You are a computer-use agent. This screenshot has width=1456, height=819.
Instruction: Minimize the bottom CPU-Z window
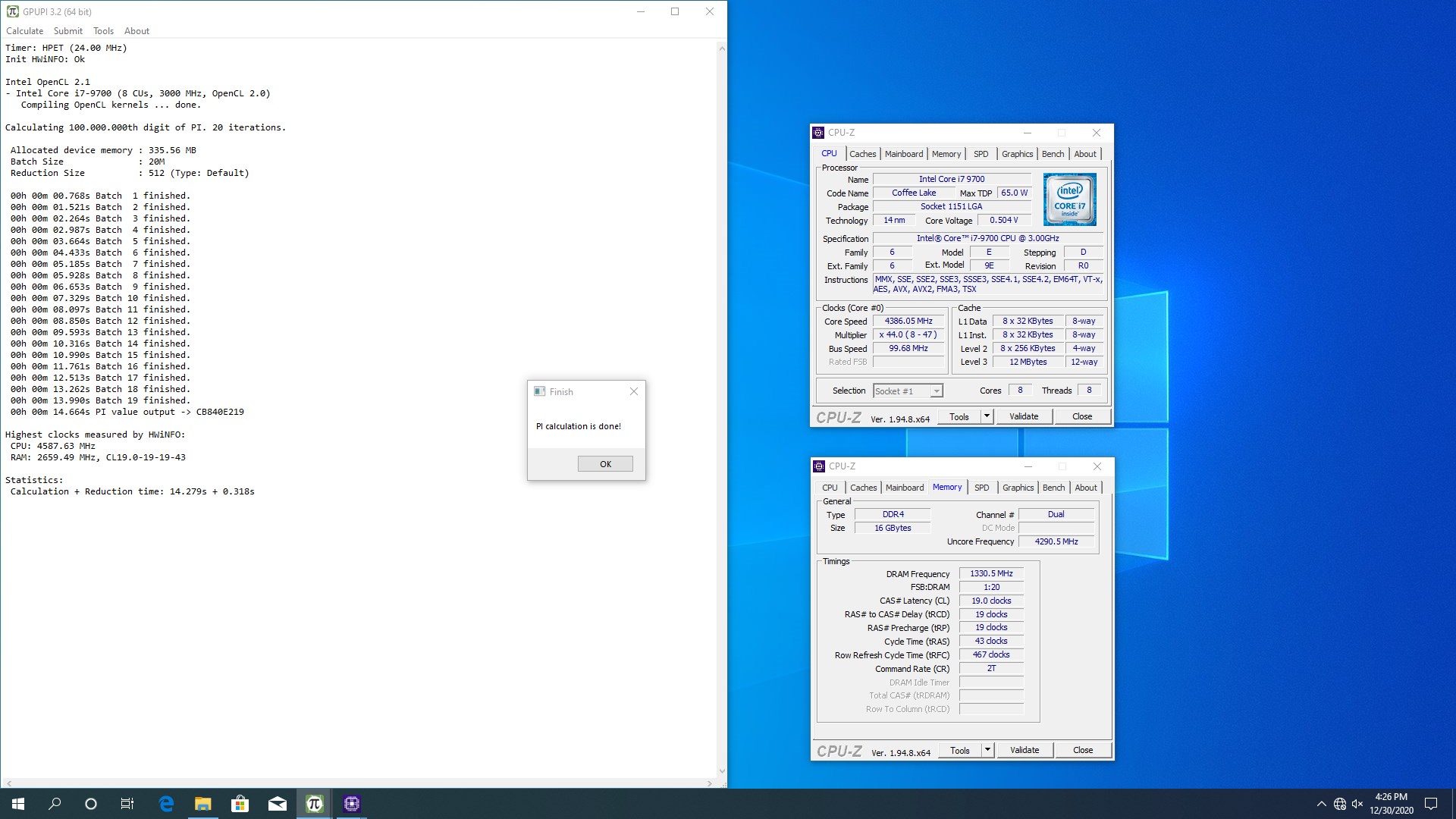tap(1028, 466)
